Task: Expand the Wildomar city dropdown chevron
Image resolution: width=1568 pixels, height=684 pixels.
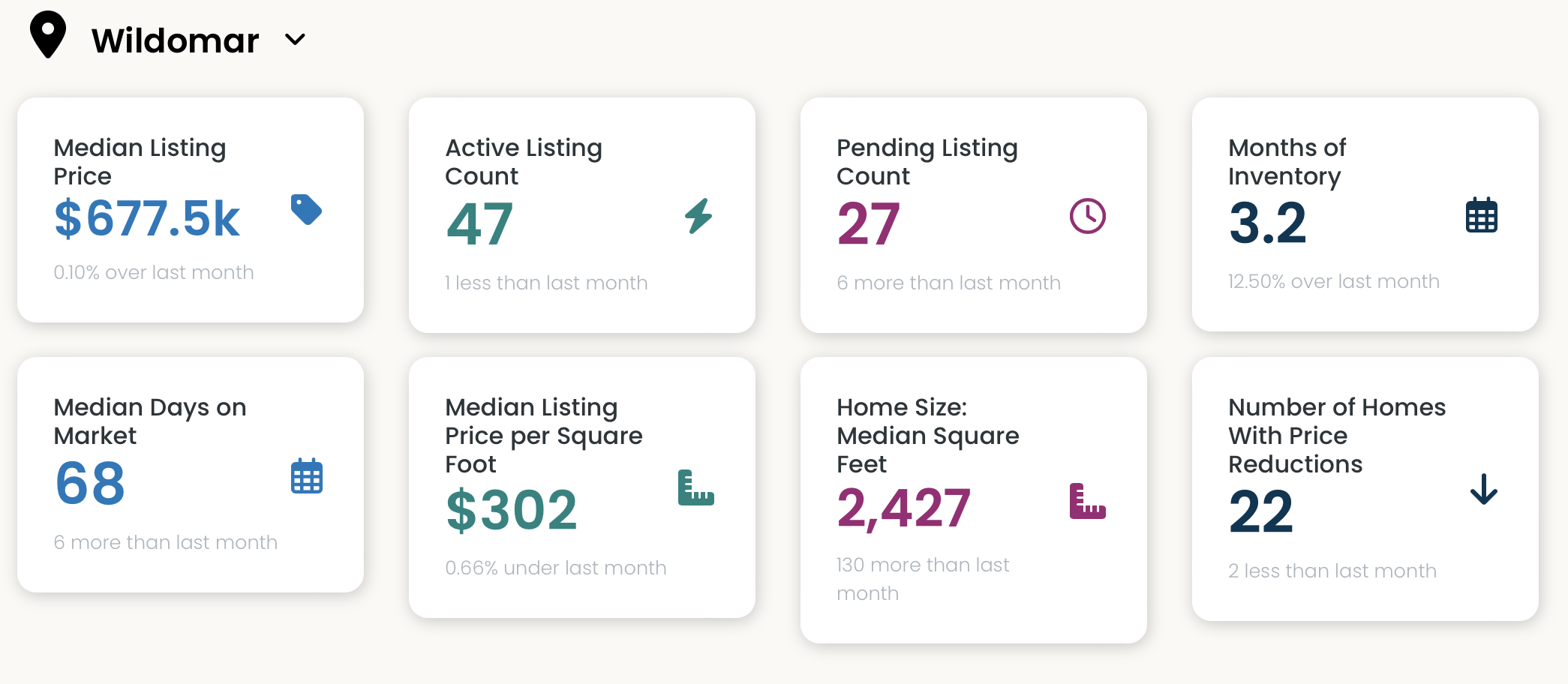Action: pos(296,40)
